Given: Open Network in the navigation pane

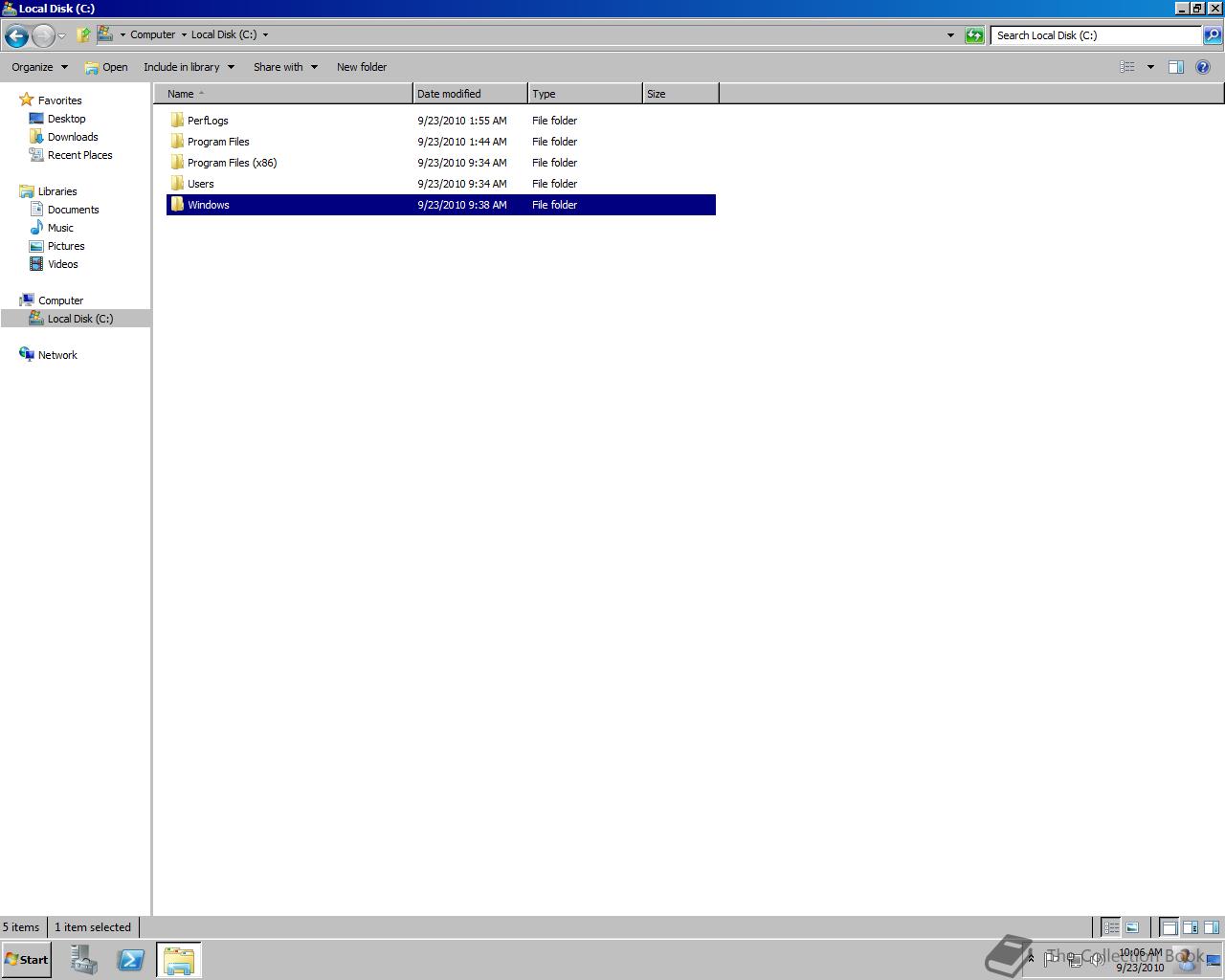Looking at the screenshot, I should pyautogui.click(x=48, y=355).
